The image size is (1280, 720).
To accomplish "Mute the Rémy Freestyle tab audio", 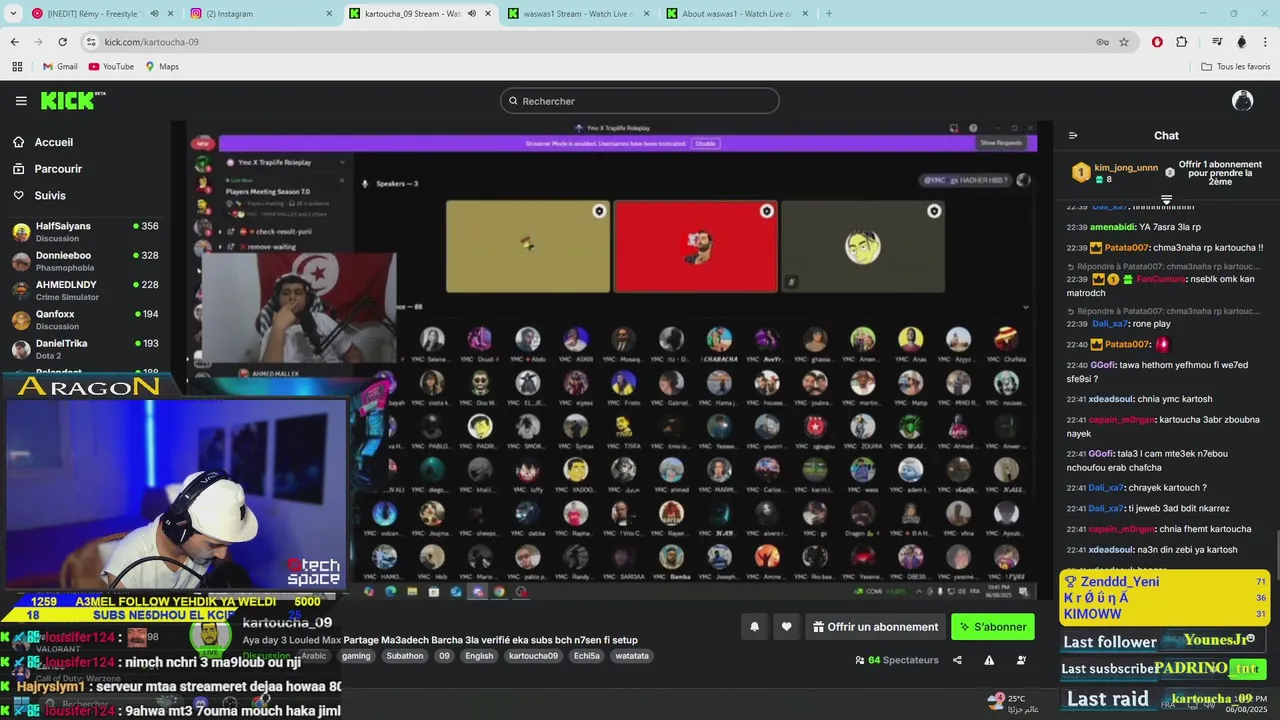I will [x=154, y=14].
